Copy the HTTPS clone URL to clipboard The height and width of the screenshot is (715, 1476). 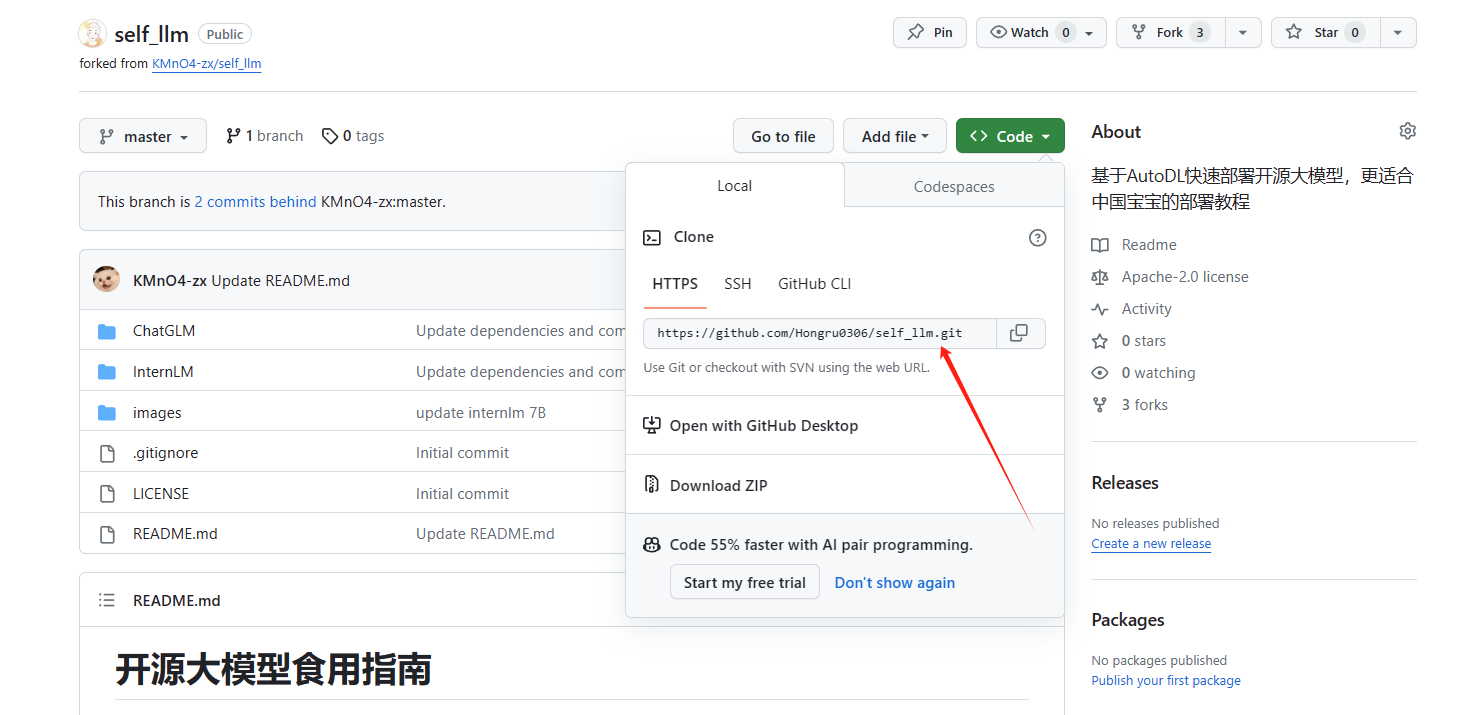[1020, 333]
